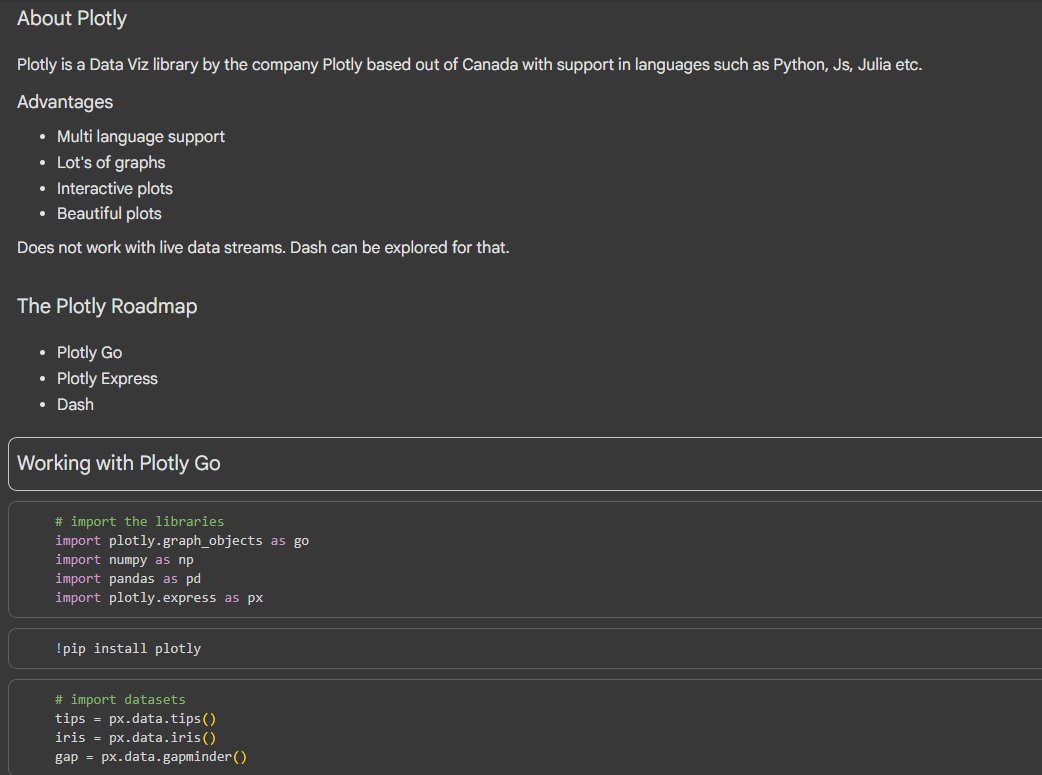The width and height of the screenshot is (1042, 775).
Task: Click the 'import numpy as np' line
Action: [124, 560]
